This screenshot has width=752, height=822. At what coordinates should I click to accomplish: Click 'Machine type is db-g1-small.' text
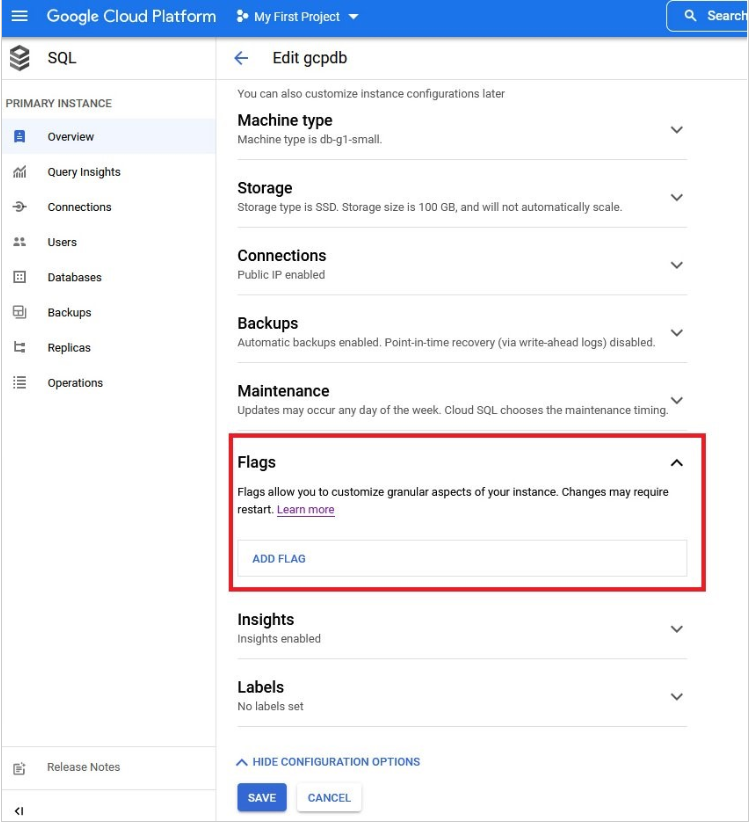coord(309,140)
